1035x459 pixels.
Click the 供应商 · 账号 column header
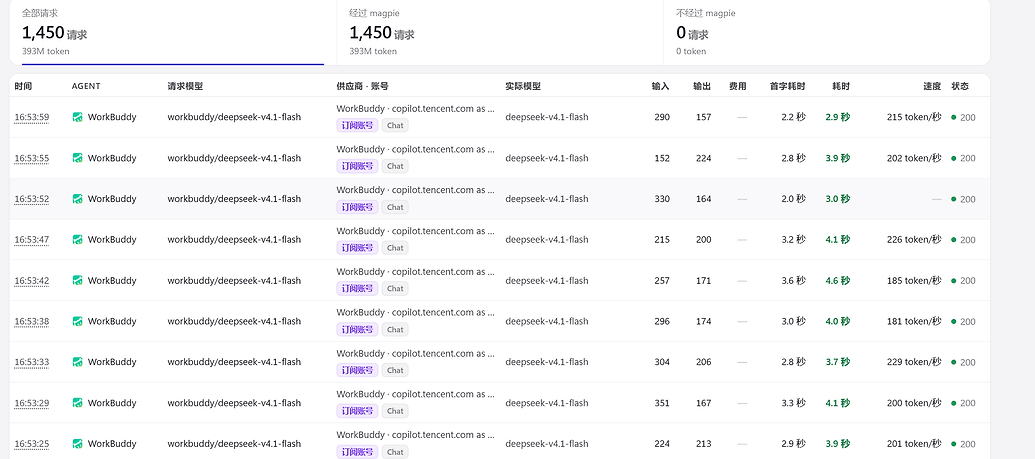point(362,87)
